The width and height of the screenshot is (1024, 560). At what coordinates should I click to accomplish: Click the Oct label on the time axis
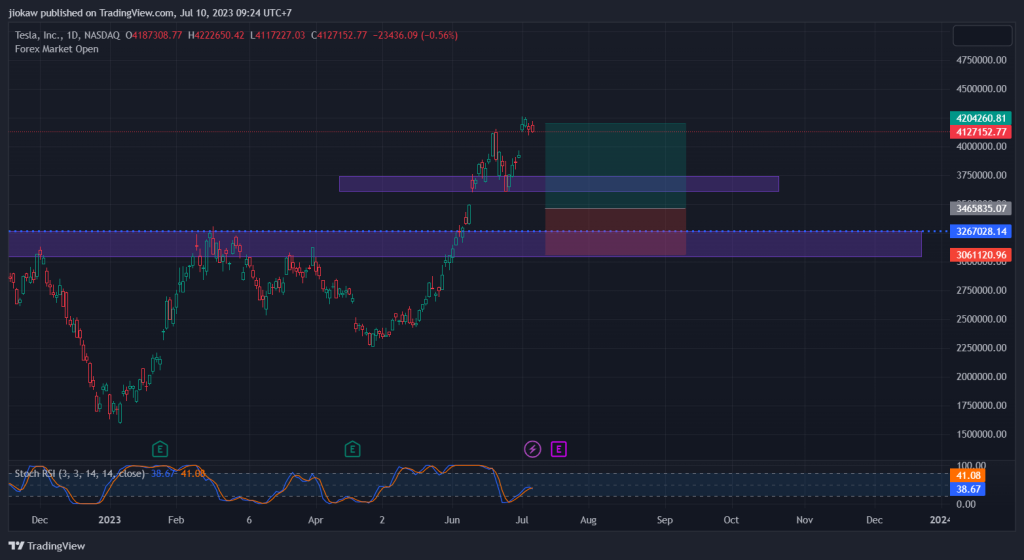tap(731, 520)
